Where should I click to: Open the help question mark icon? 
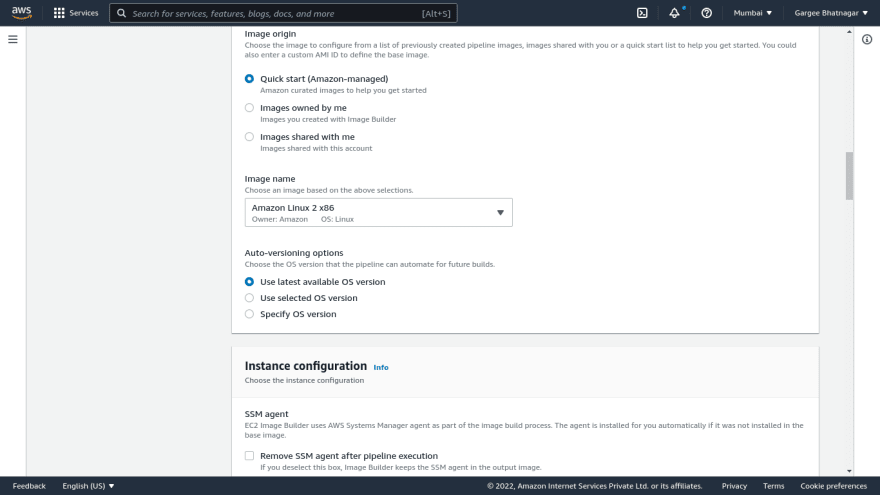tap(706, 13)
